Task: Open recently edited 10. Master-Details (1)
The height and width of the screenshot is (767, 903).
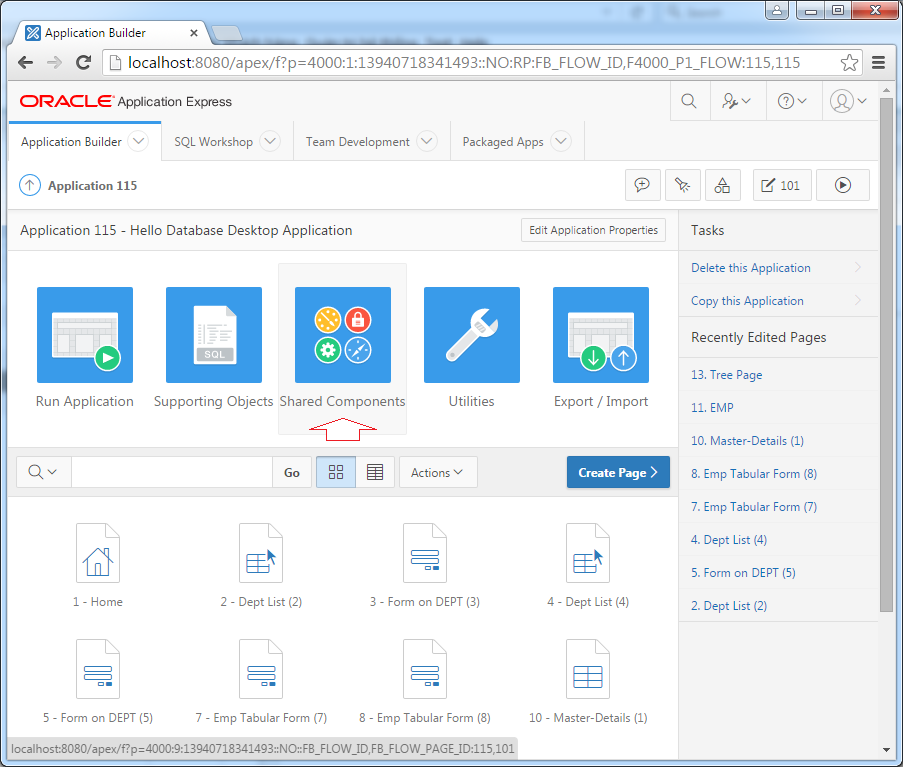Action: 747,441
